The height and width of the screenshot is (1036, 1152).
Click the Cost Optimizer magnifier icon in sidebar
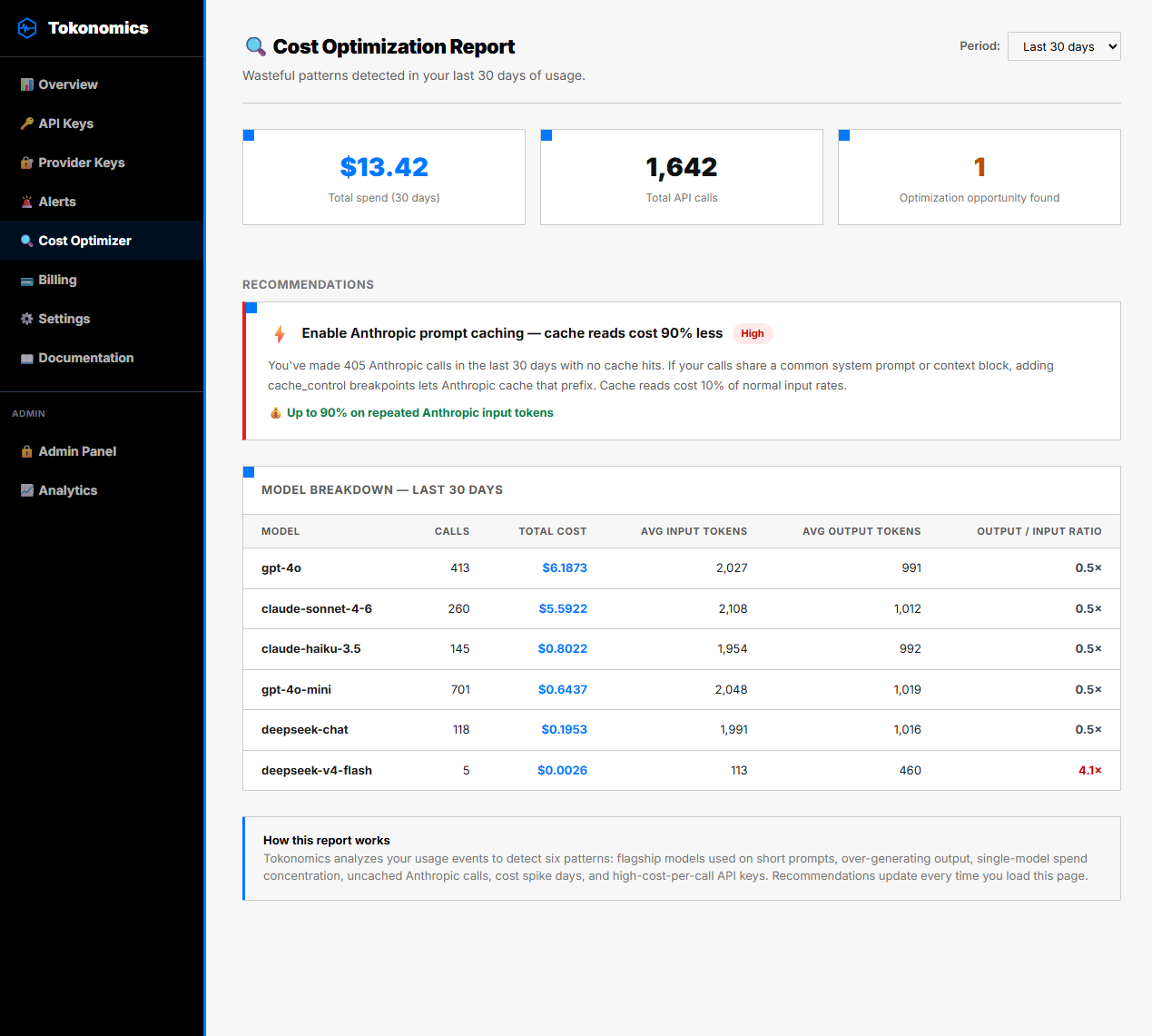[x=27, y=241]
